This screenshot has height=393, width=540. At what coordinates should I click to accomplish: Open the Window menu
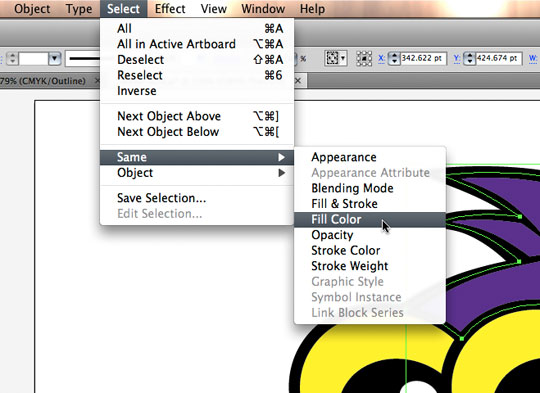[x=263, y=9]
